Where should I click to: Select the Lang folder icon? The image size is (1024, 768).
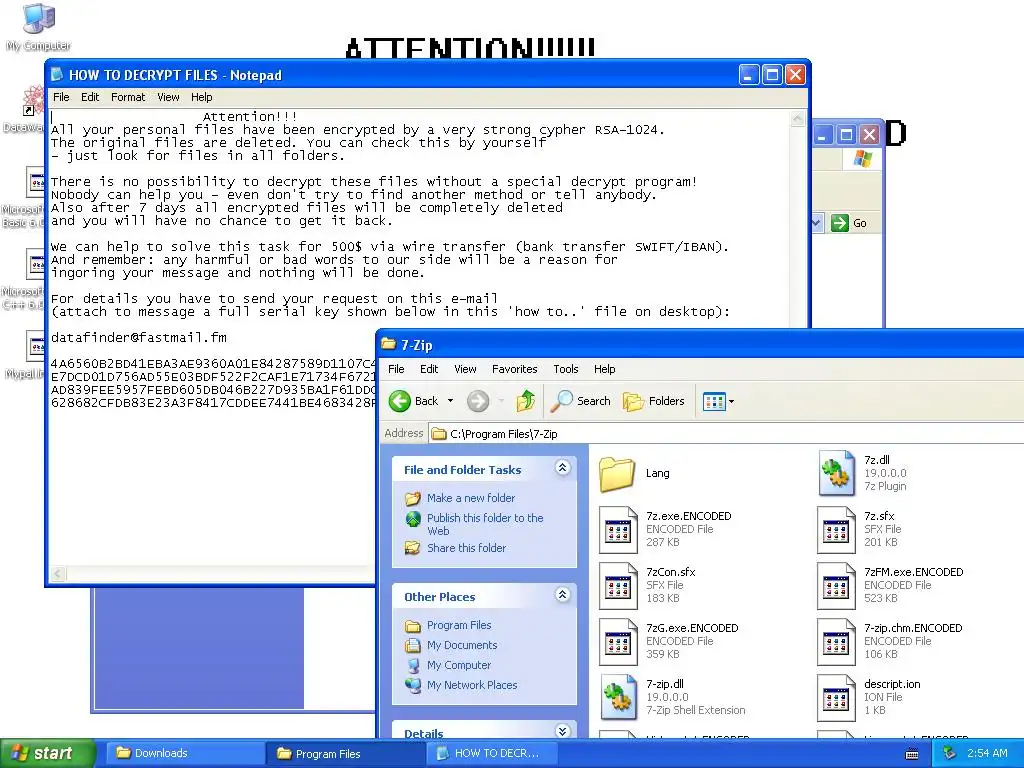click(x=617, y=473)
